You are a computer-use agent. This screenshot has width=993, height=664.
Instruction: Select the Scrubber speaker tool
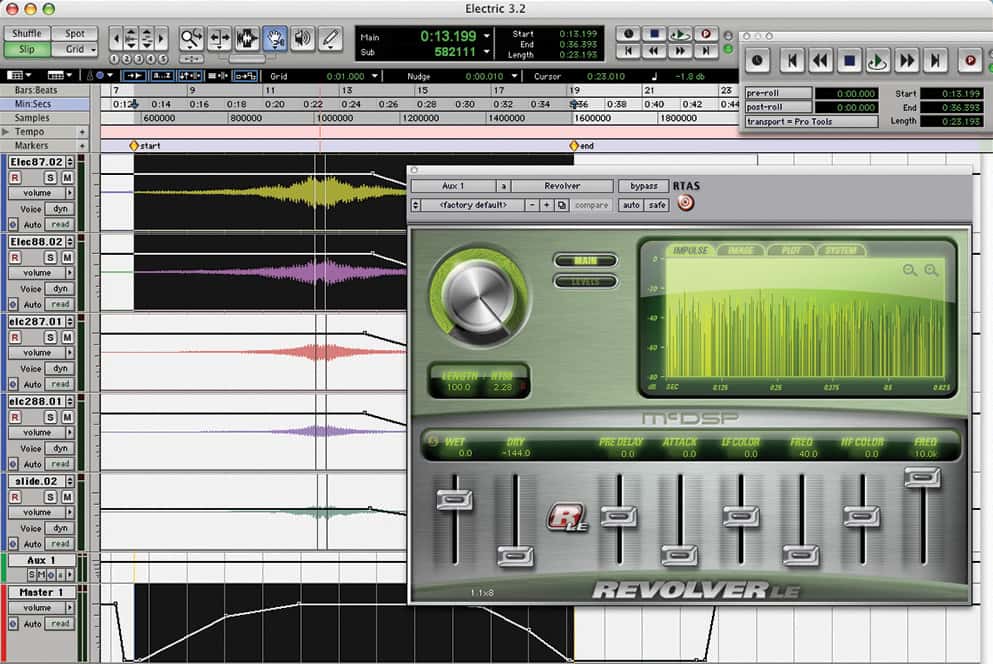pyautogui.click(x=303, y=39)
